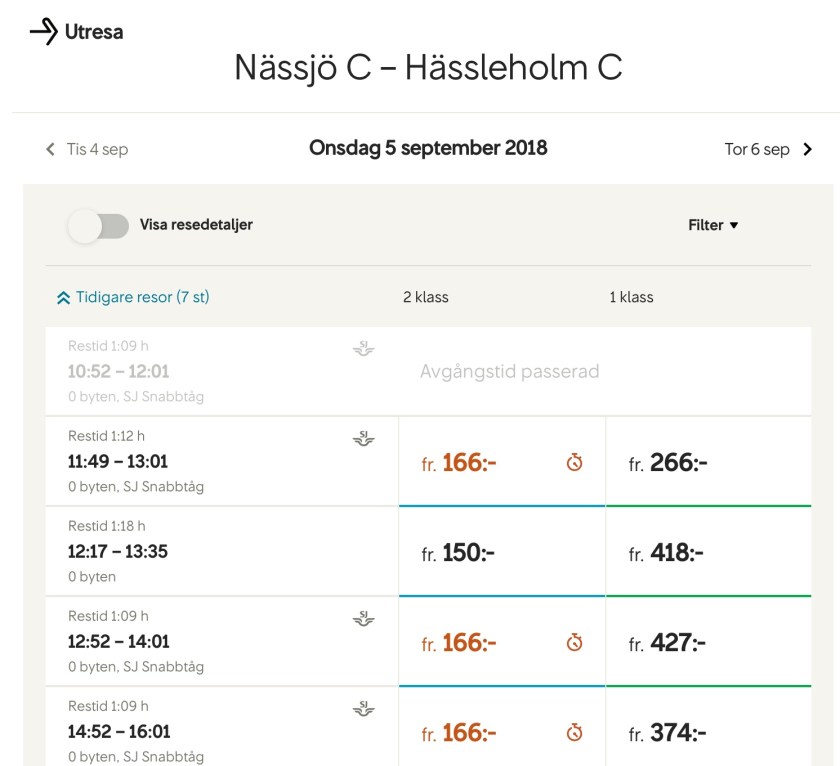Click the Utresa arrow icon

[44, 32]
